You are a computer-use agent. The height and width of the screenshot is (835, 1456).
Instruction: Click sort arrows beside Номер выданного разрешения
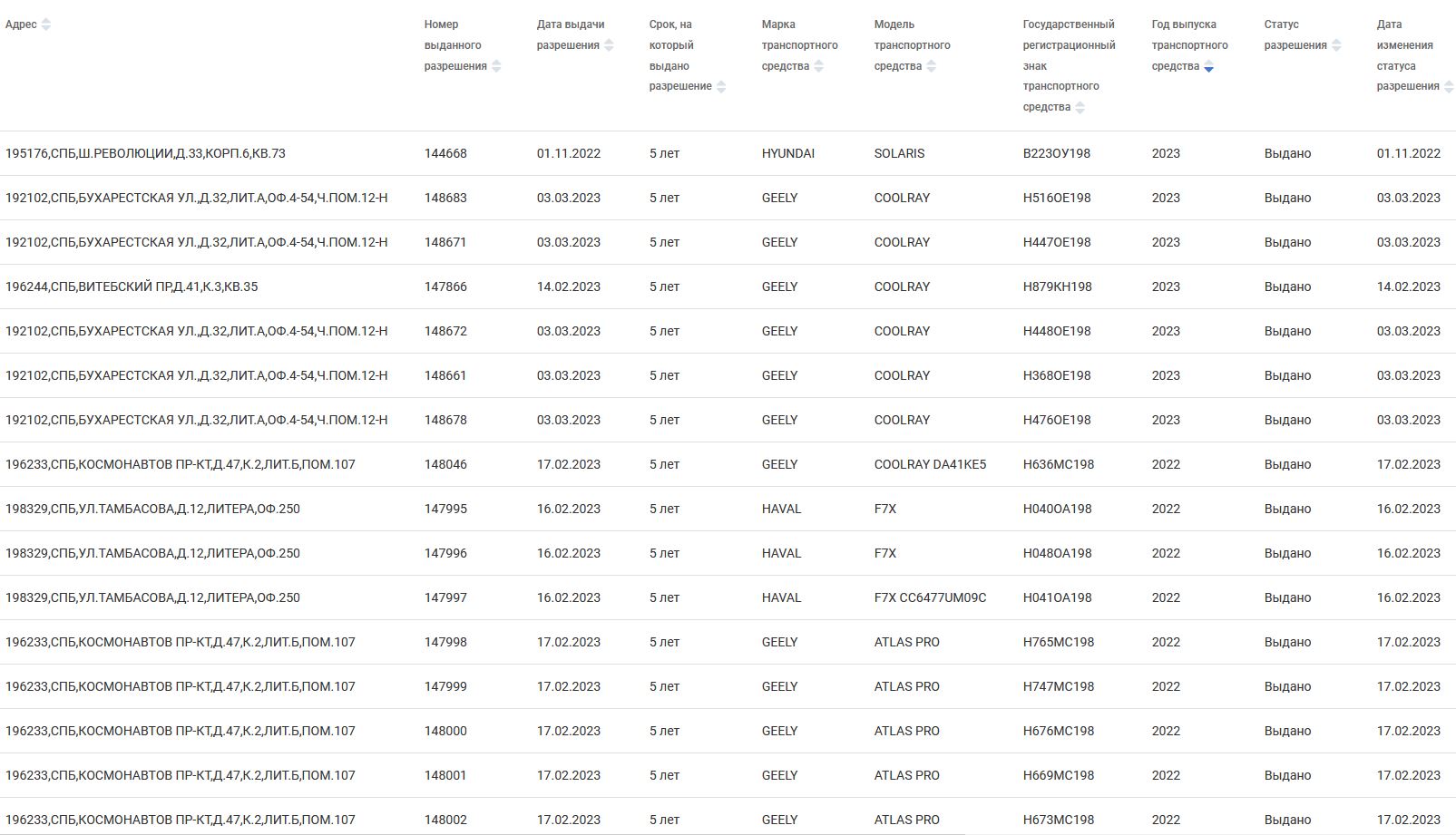tap(496, 66)
